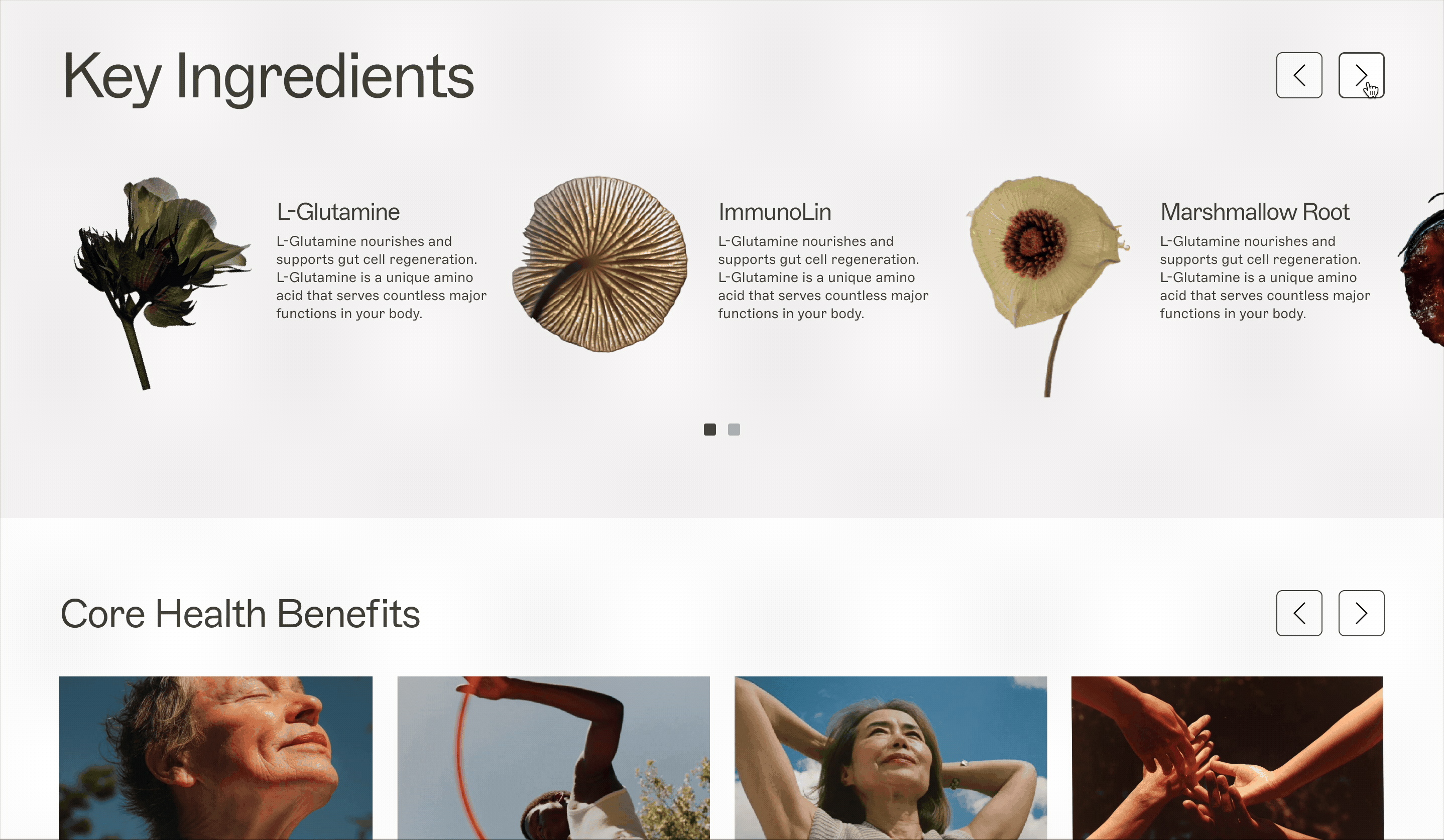Click the partially visible ingredient image at right edge

point(1422,269)
